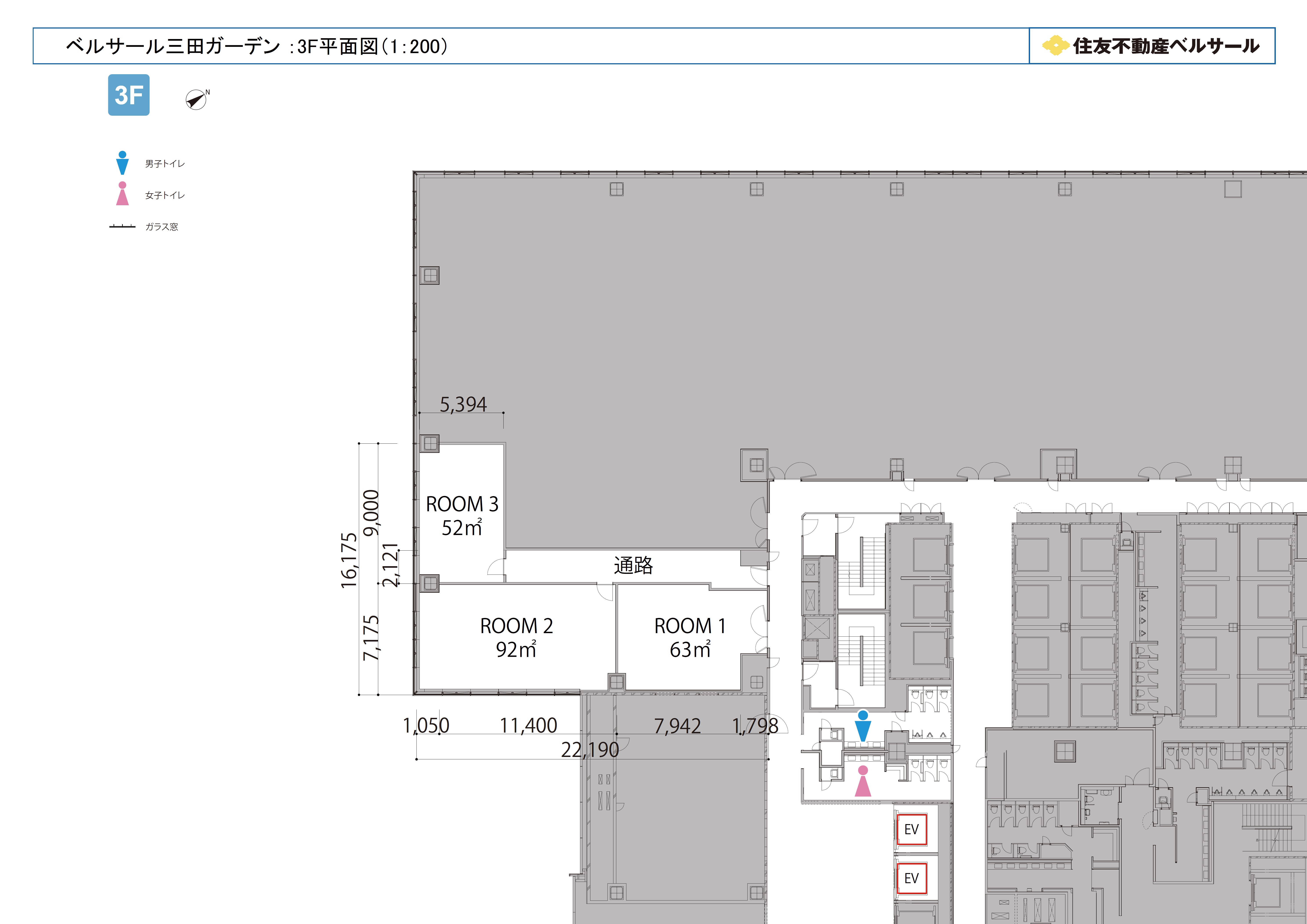Click the lower red EV elevator box
Viewport: 1307px width, 924px height.
tap(911, 879)
